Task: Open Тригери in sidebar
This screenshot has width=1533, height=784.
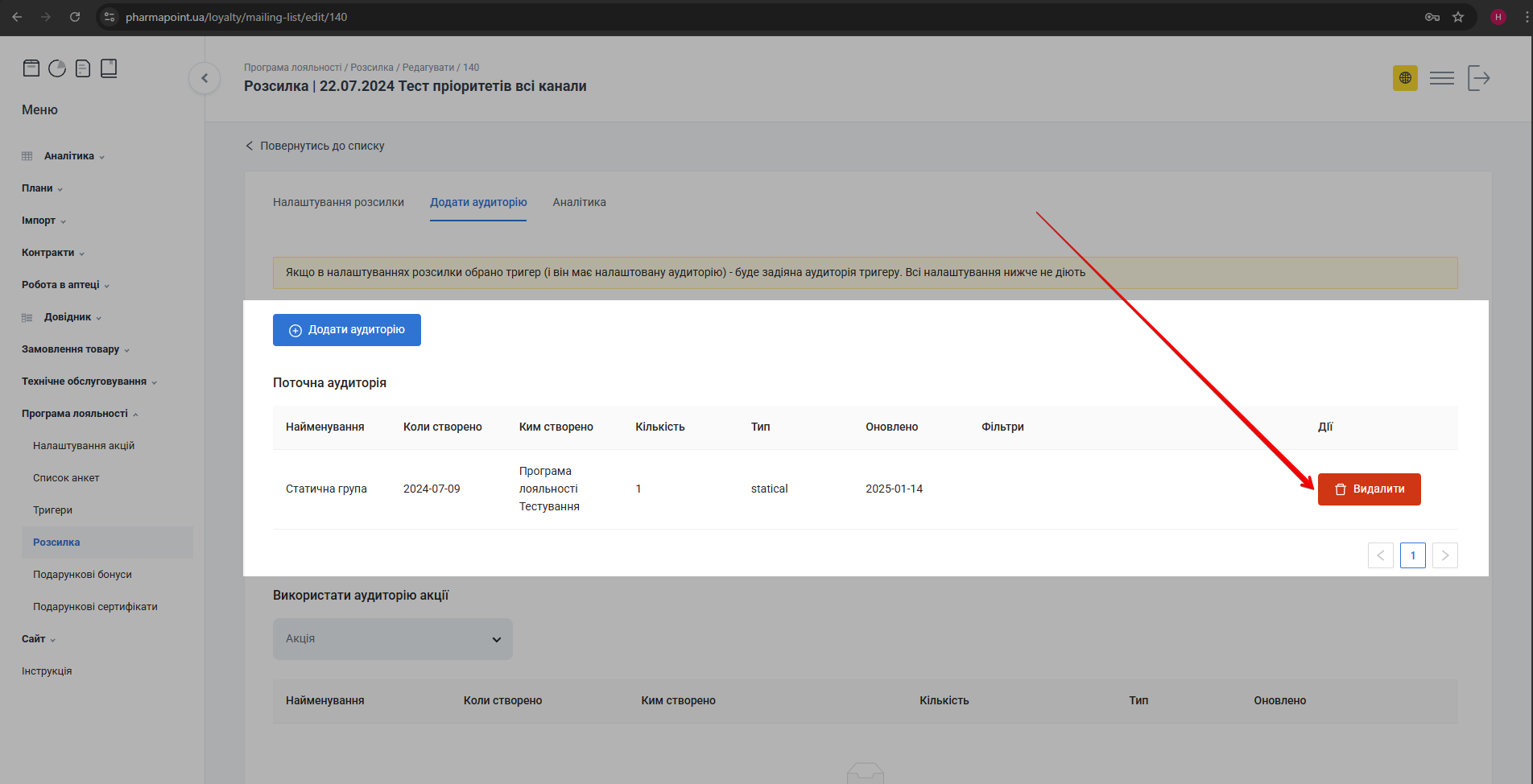Action: click(52, 510)
